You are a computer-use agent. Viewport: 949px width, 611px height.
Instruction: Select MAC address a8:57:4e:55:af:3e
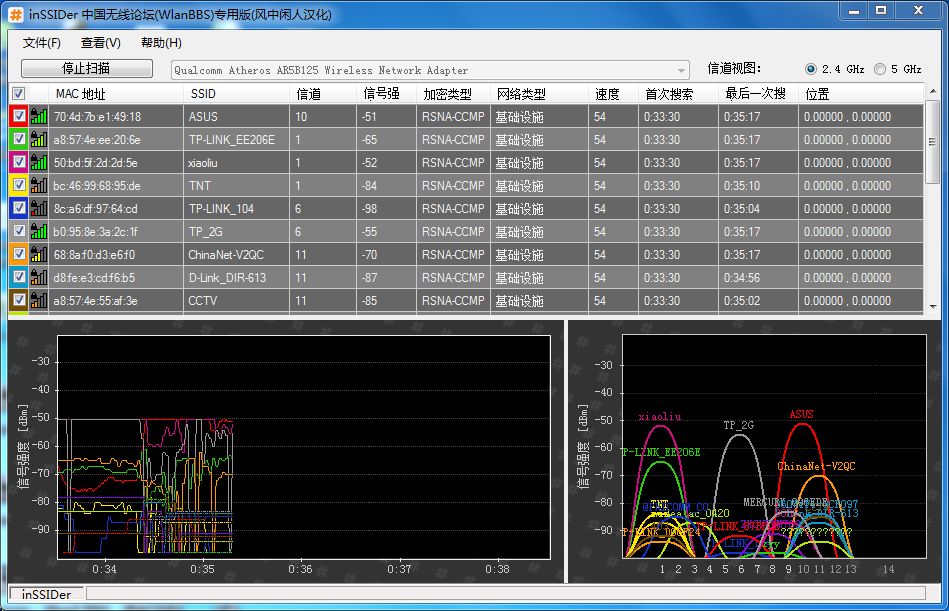click(96, 301)
